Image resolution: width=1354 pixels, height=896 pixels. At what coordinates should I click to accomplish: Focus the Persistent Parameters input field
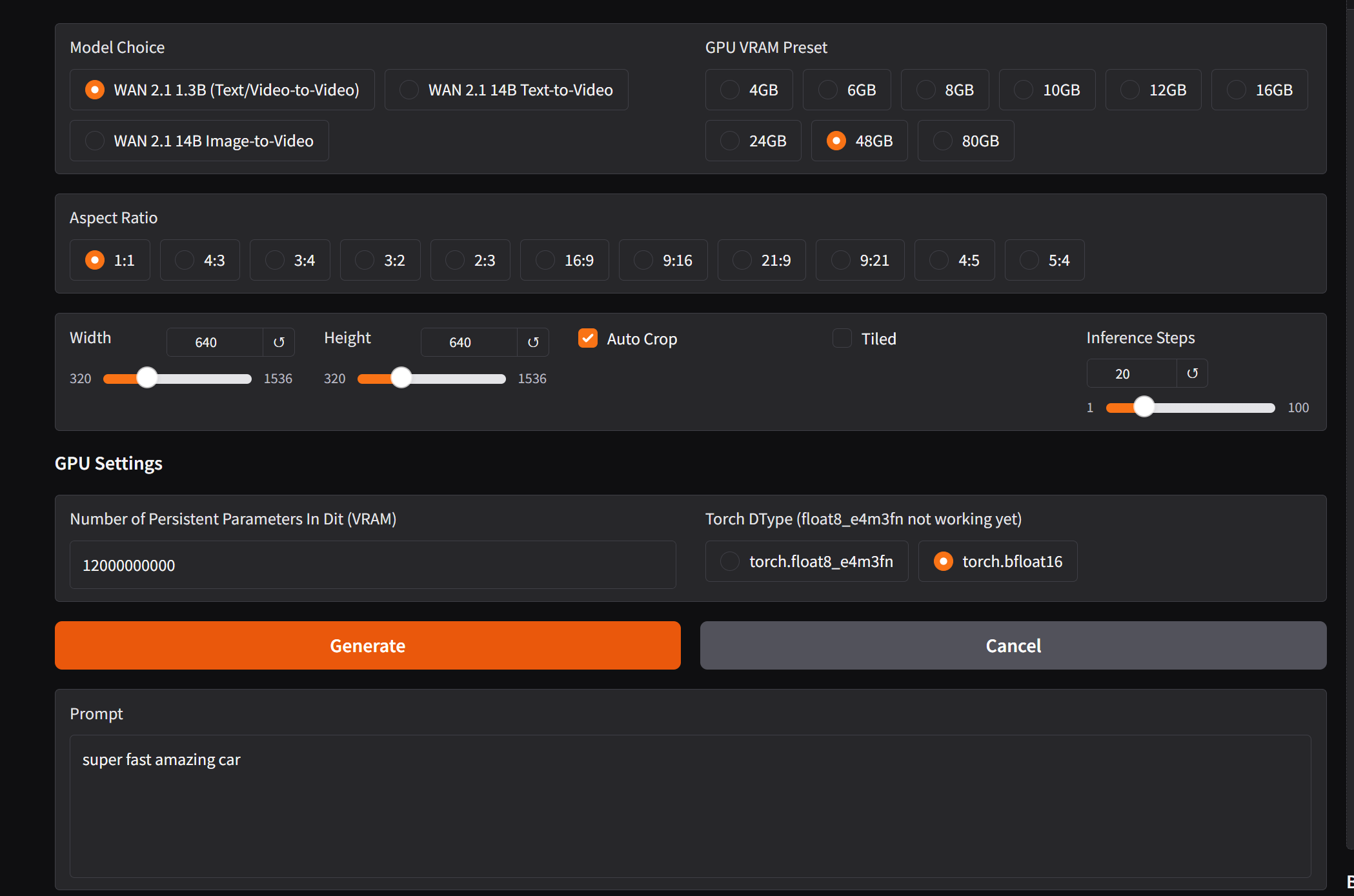coord(372,565)
